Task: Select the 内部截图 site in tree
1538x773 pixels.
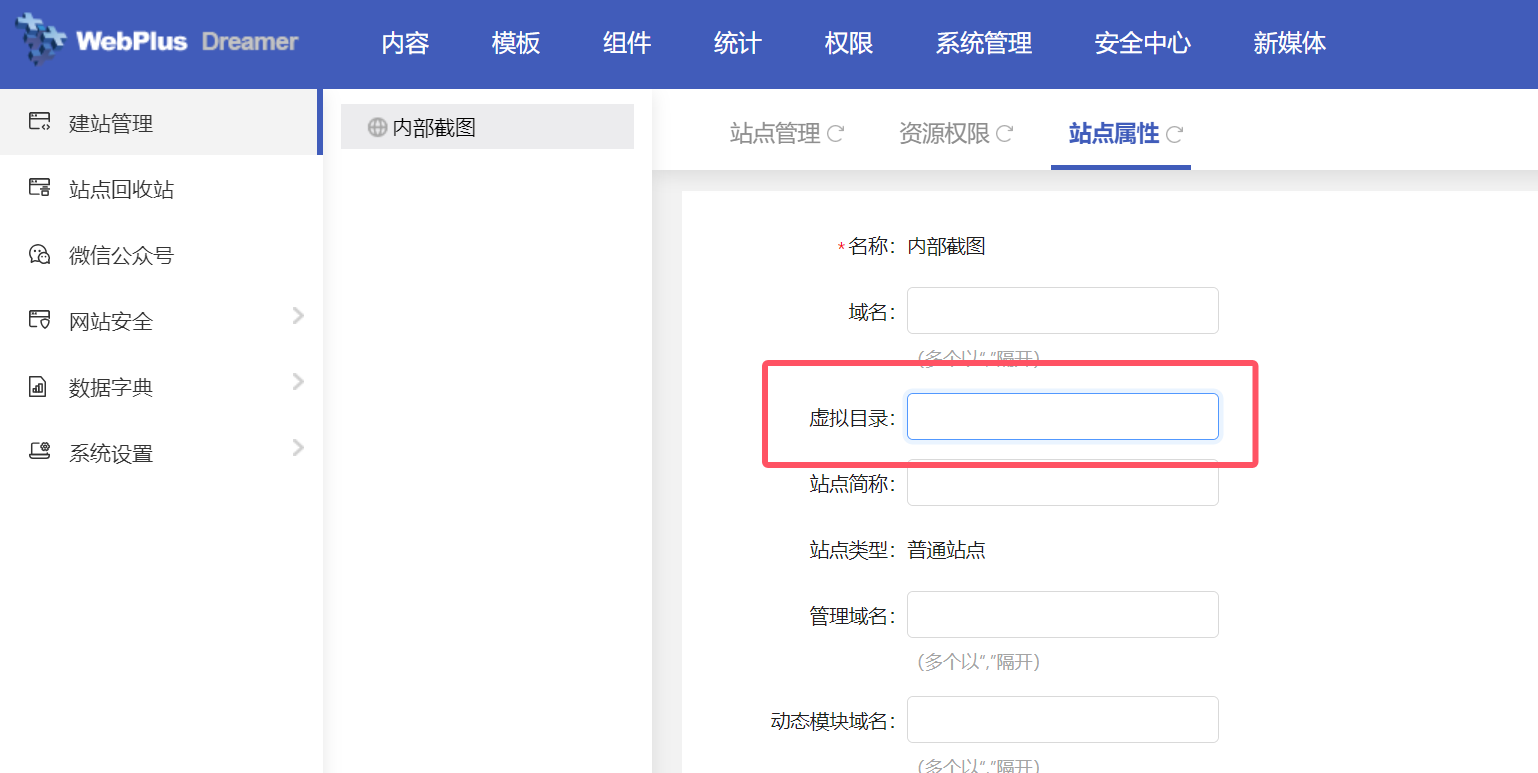Action: [x=434, y=127]
